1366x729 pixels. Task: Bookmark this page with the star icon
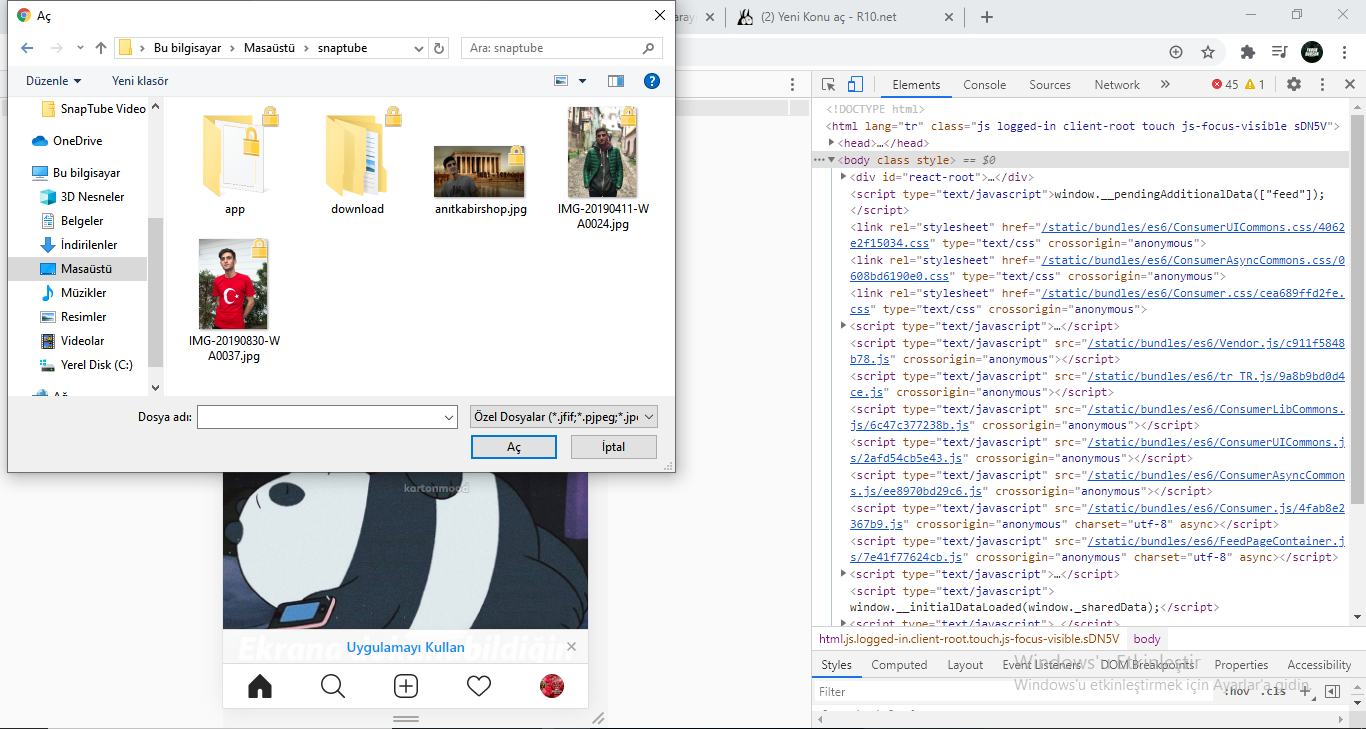(1208, 52)
